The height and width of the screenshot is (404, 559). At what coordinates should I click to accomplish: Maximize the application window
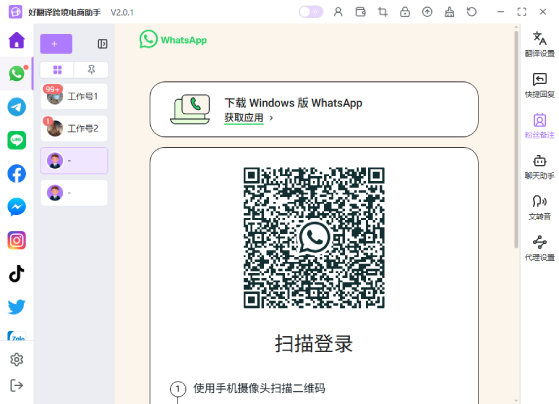522,12
